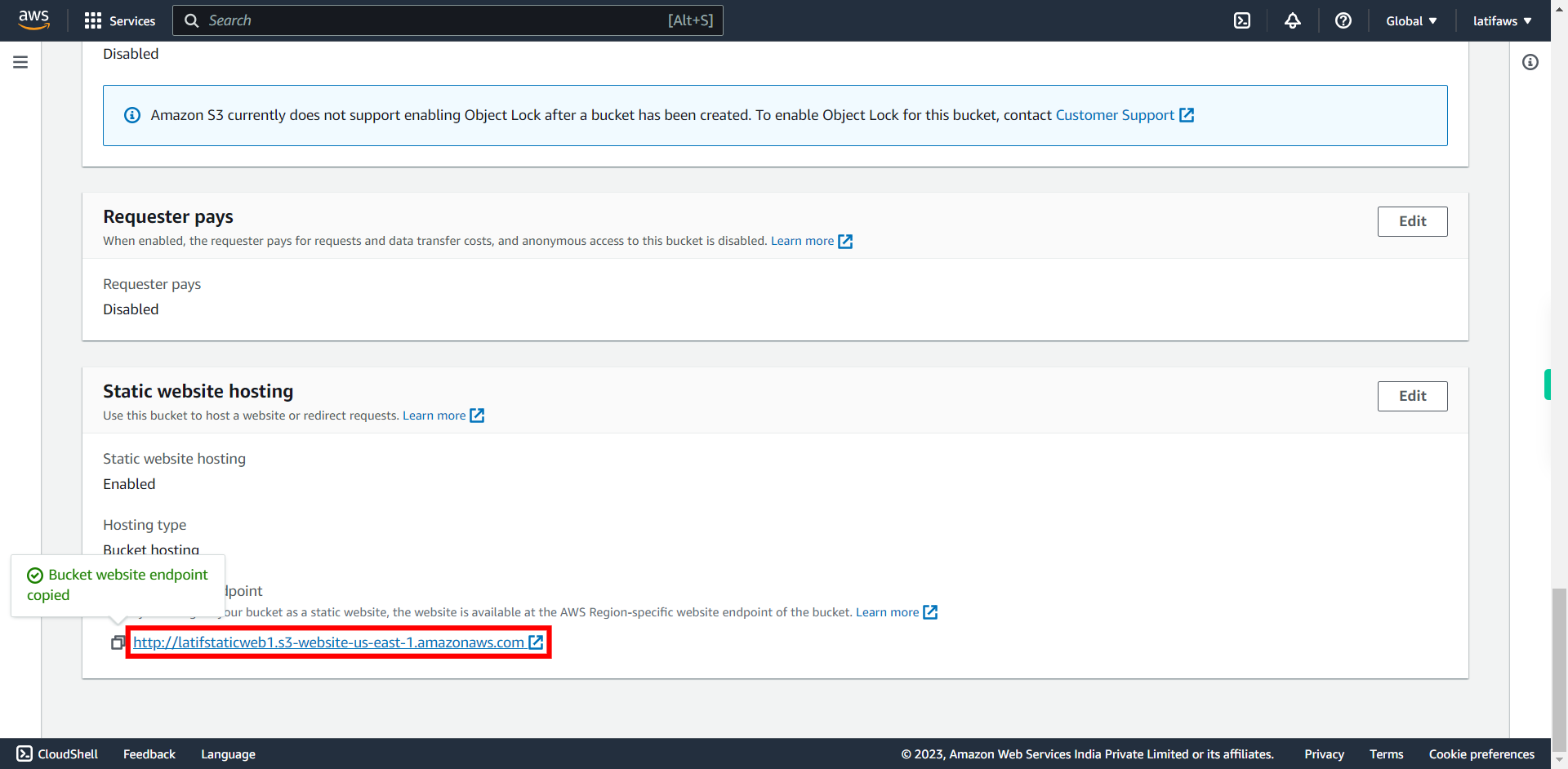Expand the Global region dropdown

(x=1410, y=20)
